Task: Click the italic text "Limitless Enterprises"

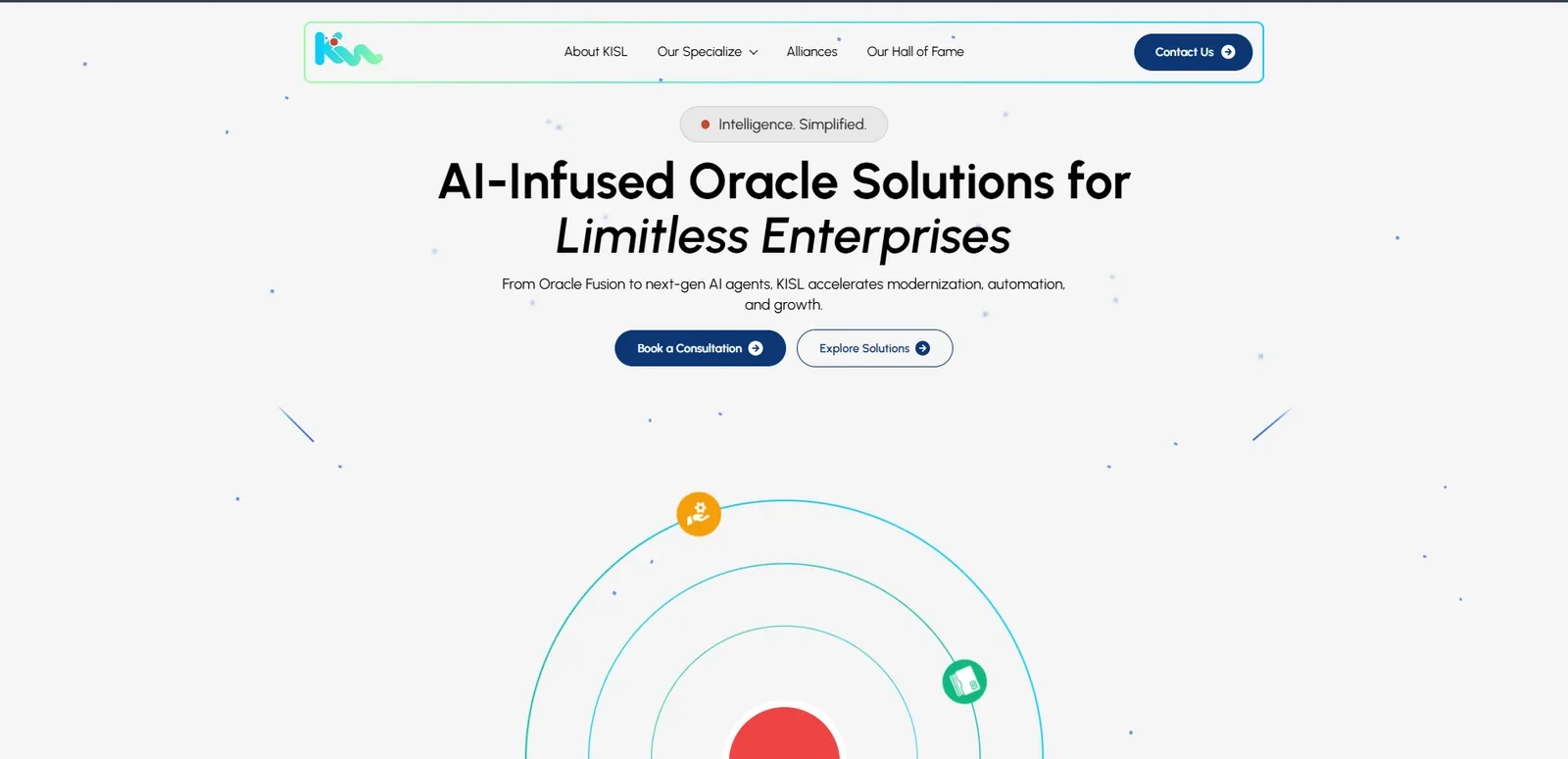Action: click(x=783, y=236)
